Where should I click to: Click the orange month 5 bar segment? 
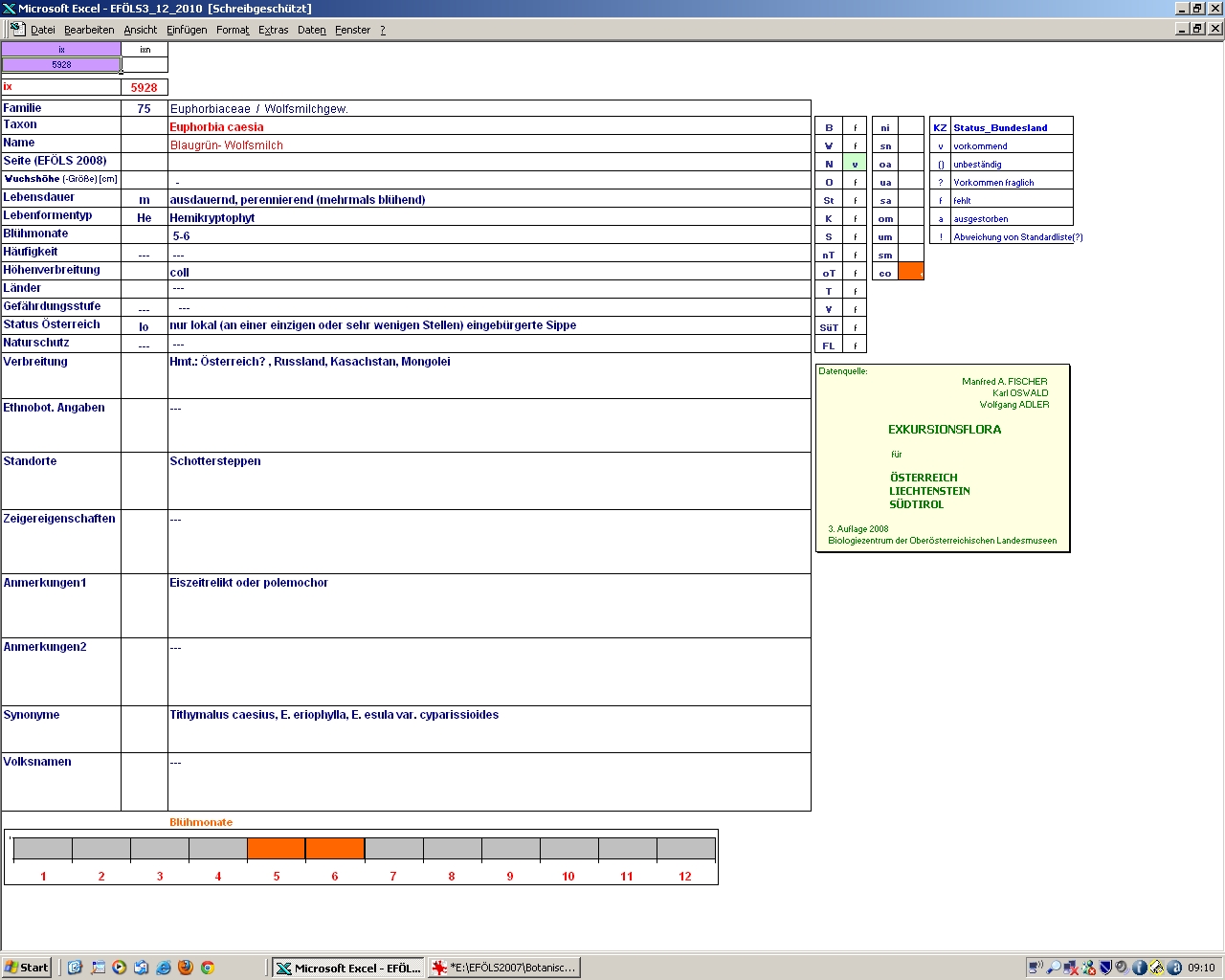(277, 849)
